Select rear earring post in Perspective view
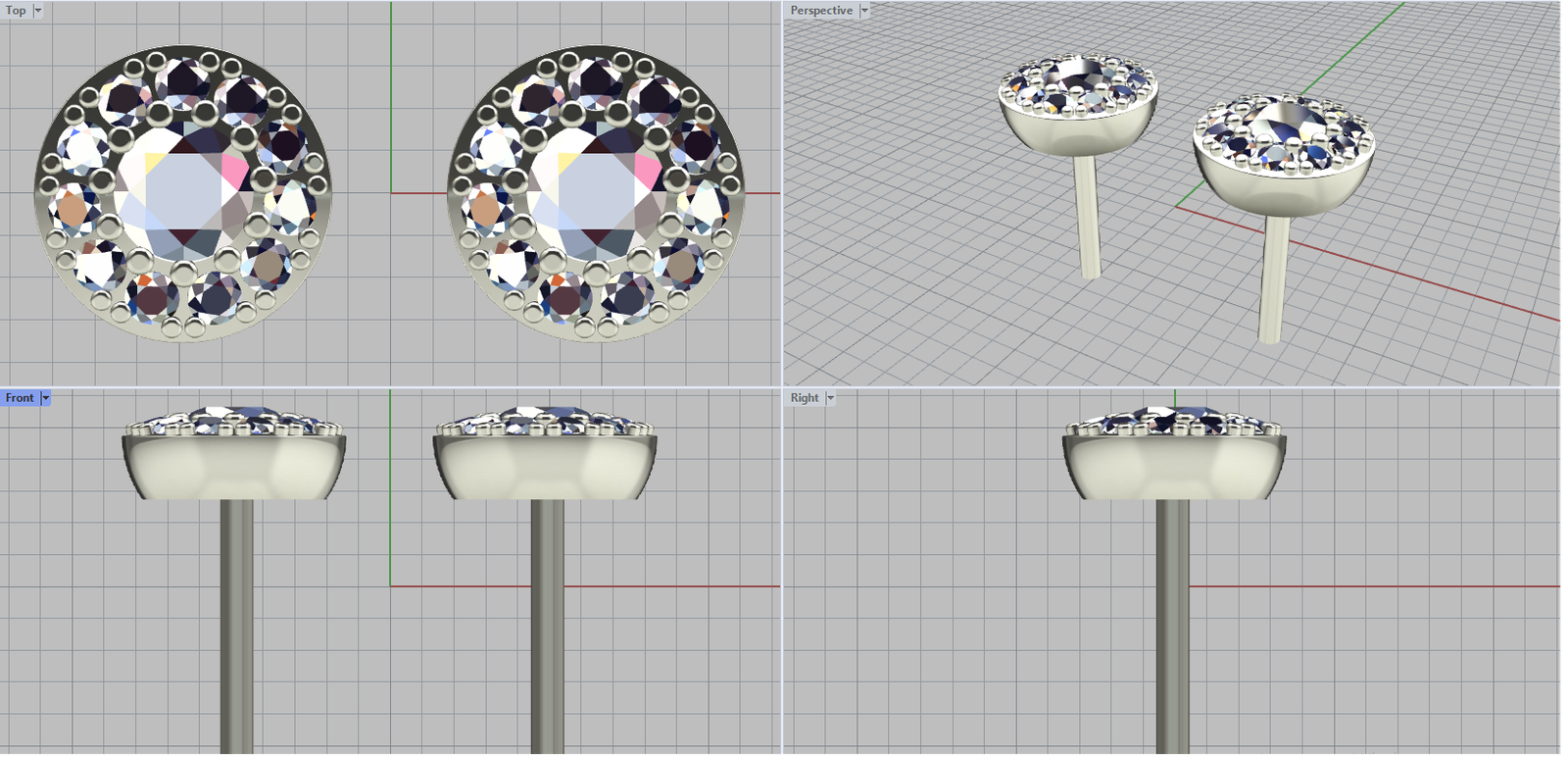 click(1087, 217)
